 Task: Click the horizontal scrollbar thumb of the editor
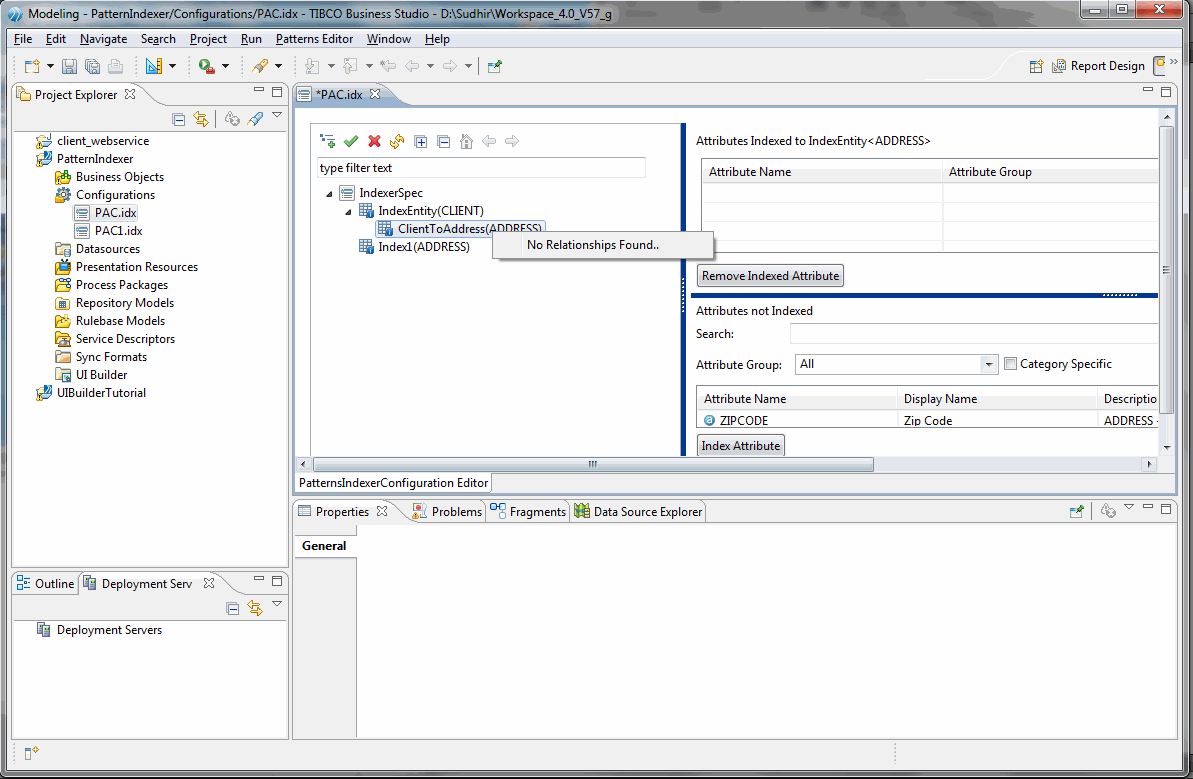coord(593,464)
